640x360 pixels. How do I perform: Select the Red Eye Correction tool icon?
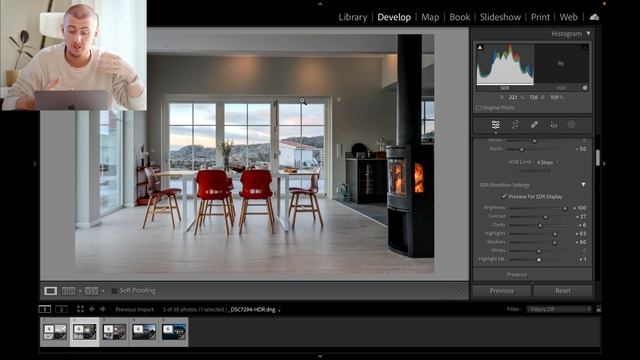[553, 125]
